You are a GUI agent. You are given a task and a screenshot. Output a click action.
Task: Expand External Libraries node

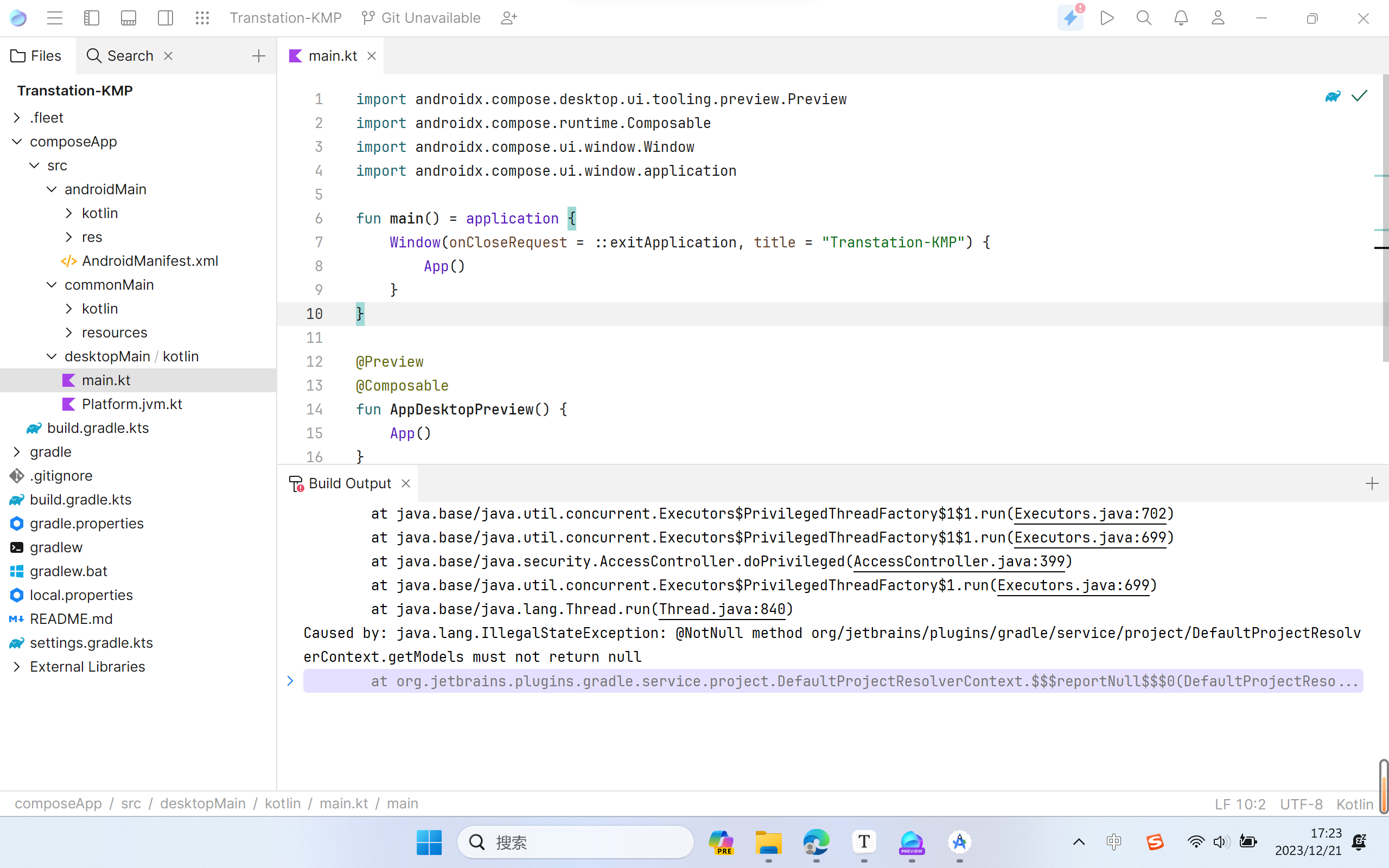pos(17,667)
